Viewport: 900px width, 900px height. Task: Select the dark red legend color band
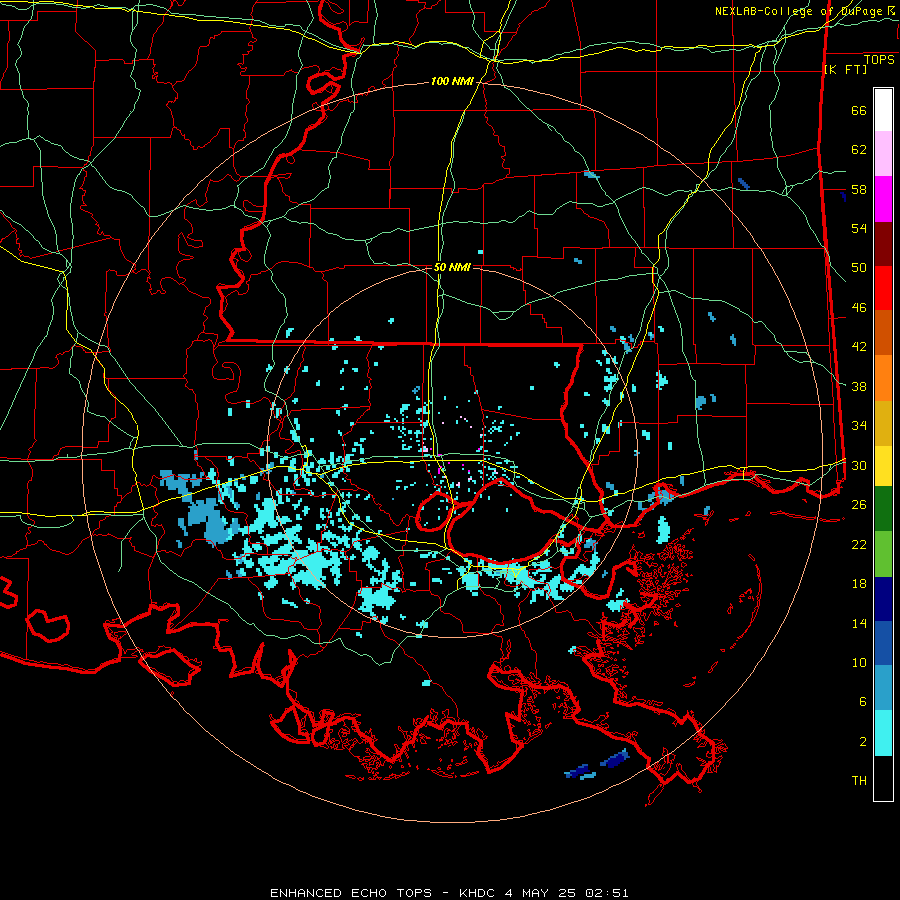pos(883,244)
